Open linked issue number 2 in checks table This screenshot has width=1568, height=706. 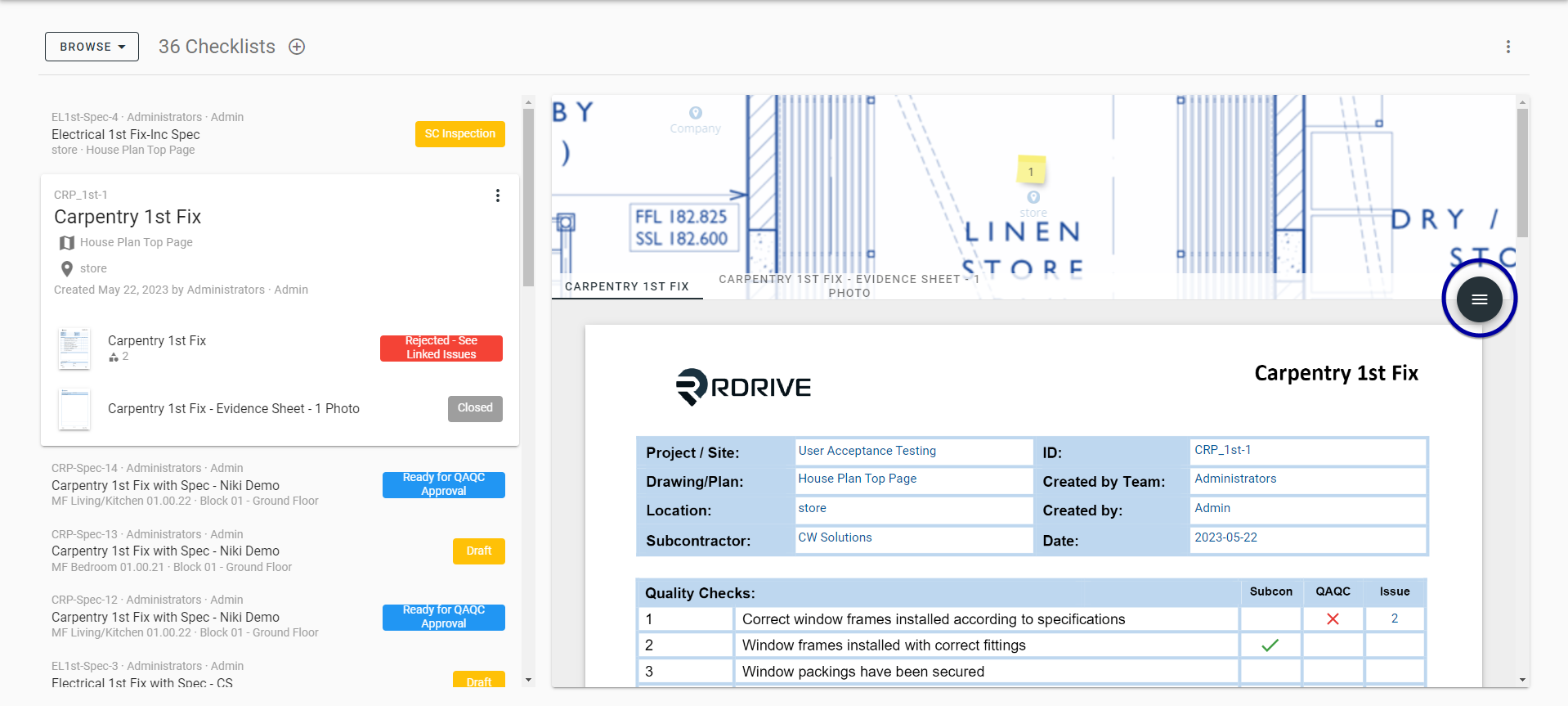click(x=1395, y=619)
